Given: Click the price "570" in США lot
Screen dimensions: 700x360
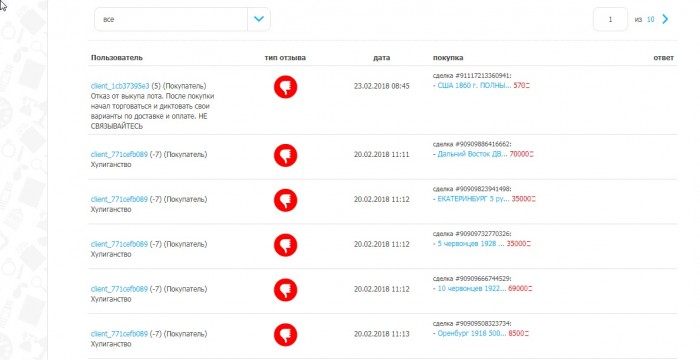Looking at the screenshot, I should click(520, 85).
